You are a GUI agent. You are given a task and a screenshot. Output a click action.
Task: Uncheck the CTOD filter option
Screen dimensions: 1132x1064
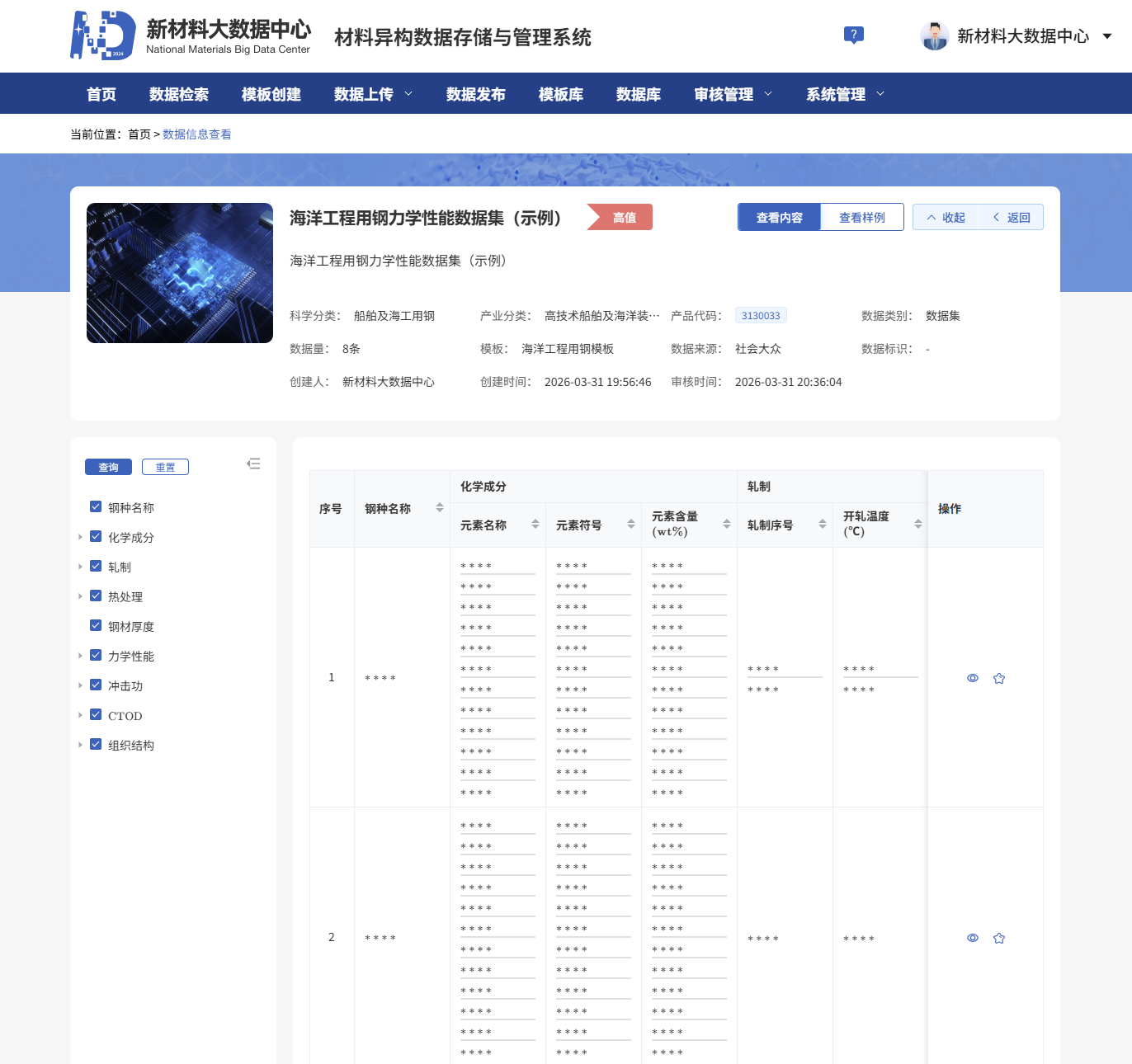(96, 714)
